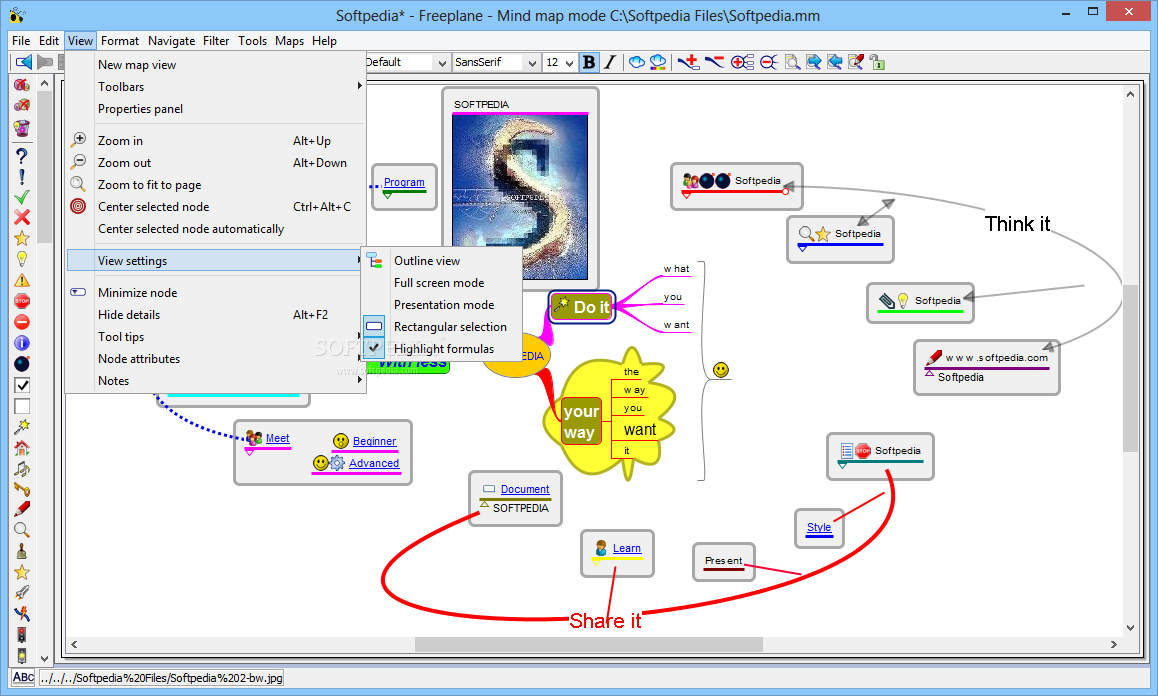The height and width of the screenshot is (696, 1158).
Task: Click the fold node minus-branch icon
Action: click(769, 62)
